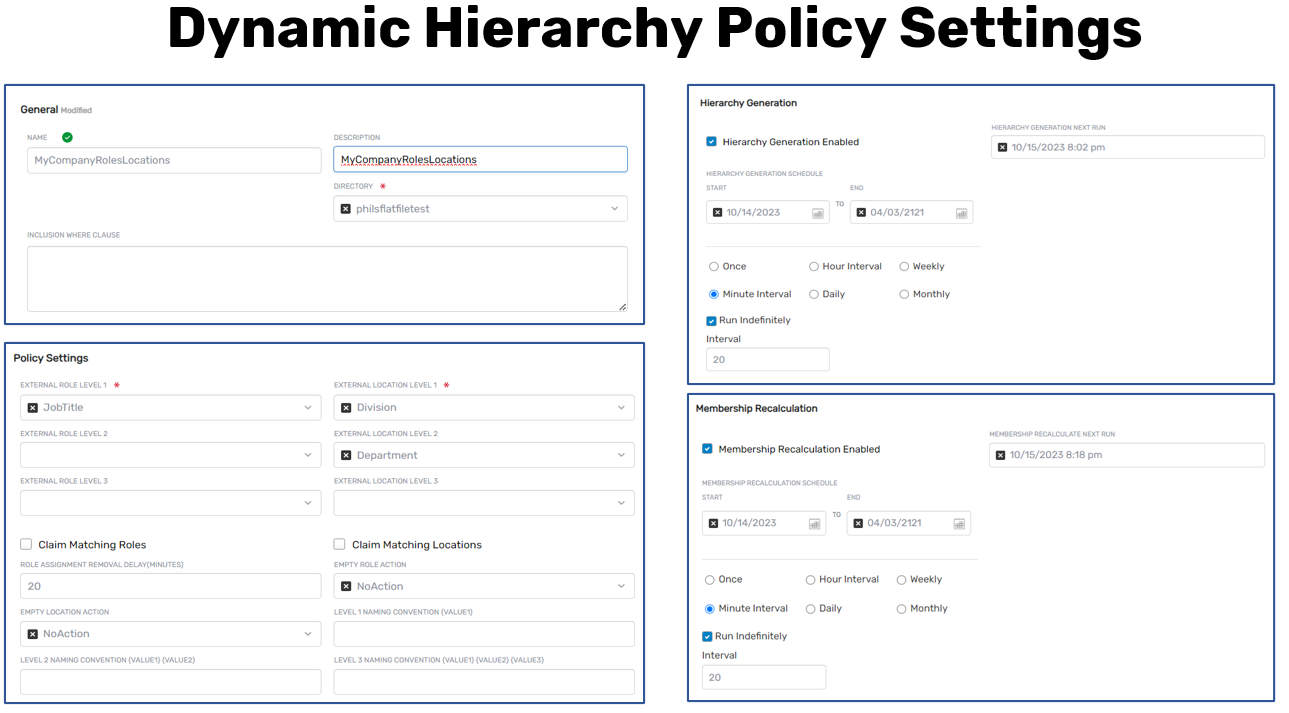Clear Division from External Location Level 1

click(x=346, y=408)
